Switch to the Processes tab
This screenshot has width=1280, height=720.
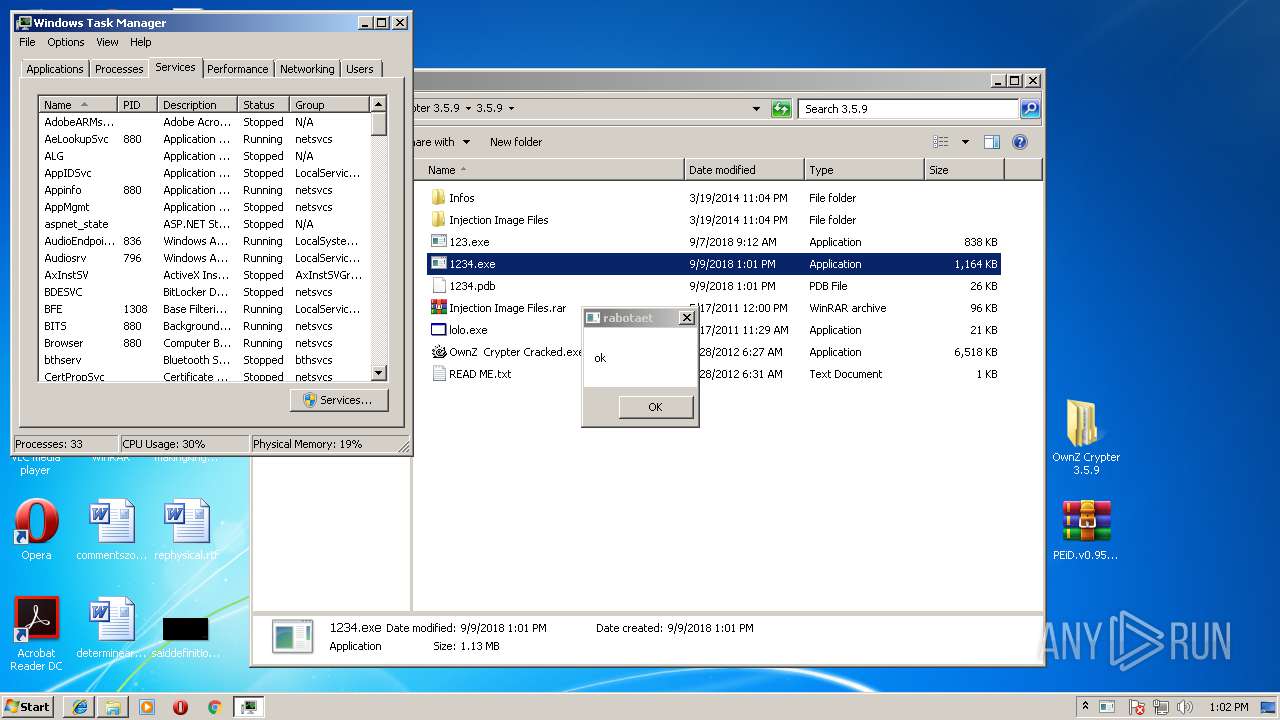click(119, 69)
